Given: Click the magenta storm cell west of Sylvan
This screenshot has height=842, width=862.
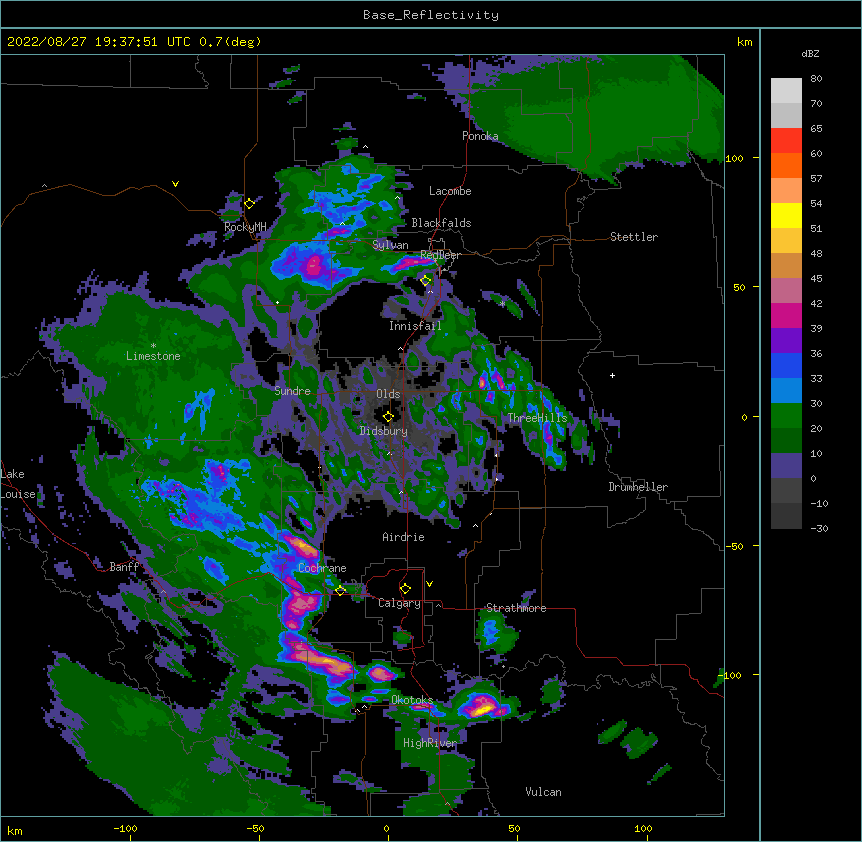Looking at the screenshot, I should pyautogui.click(x=314, y=265).
